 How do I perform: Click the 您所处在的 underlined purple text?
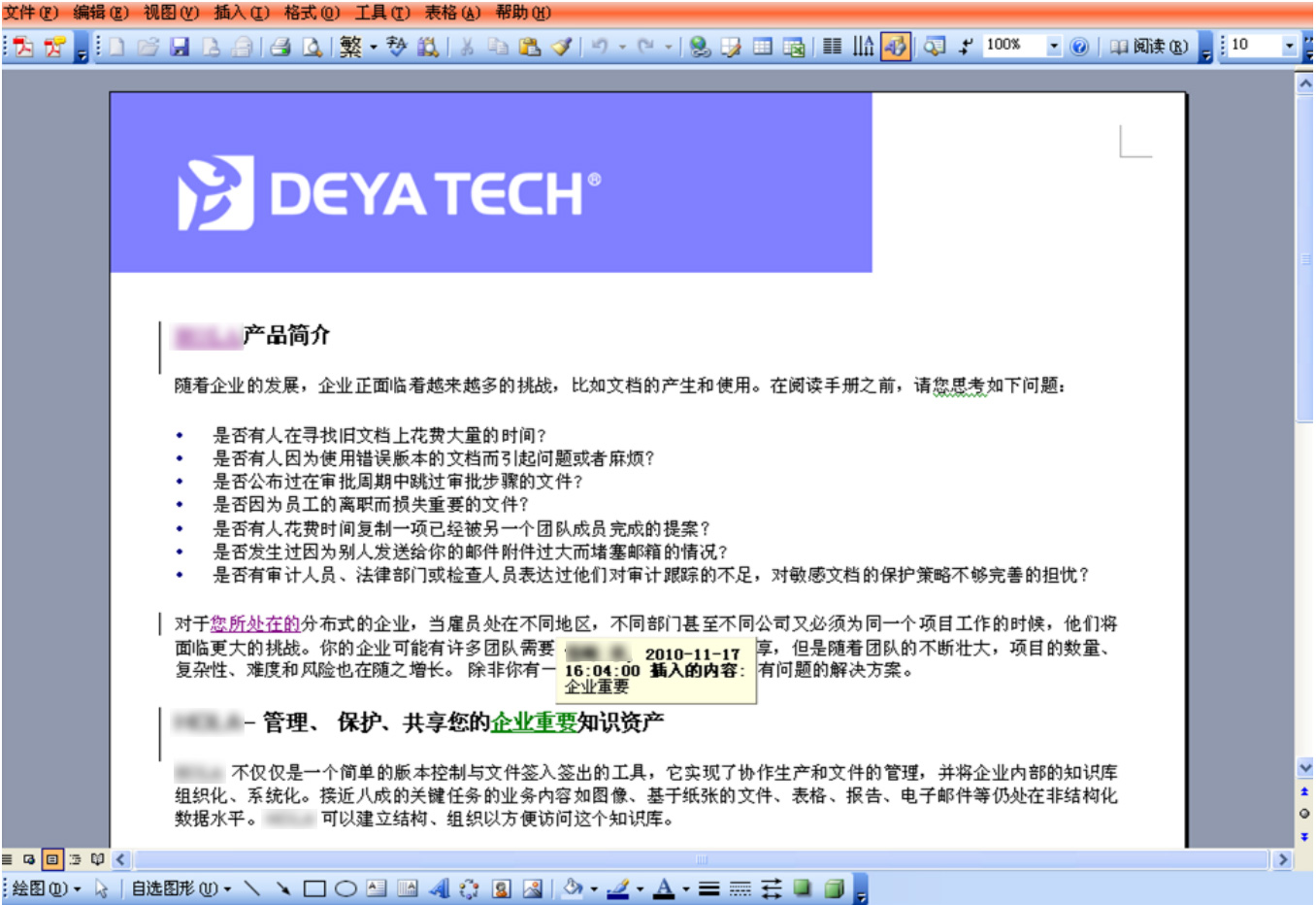(x=255, y=623)
